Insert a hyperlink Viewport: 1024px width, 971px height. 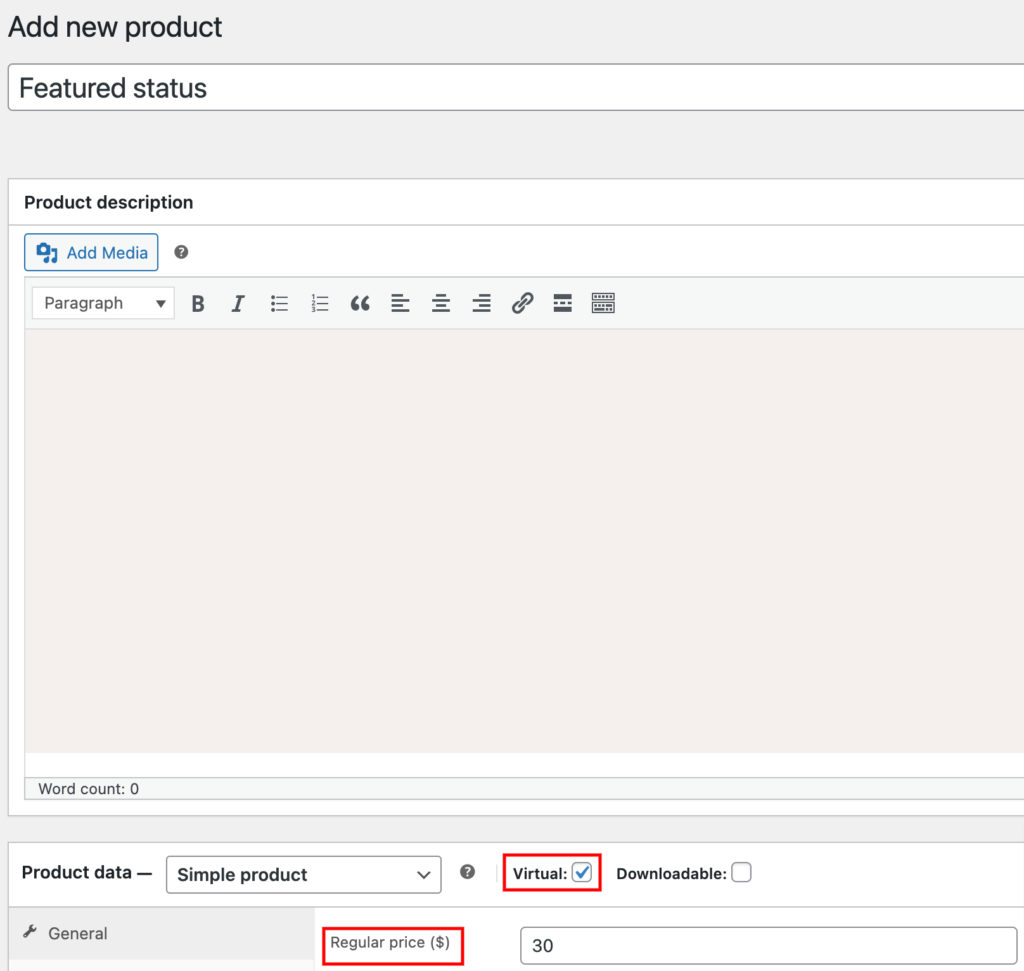(x=522, y=303)
